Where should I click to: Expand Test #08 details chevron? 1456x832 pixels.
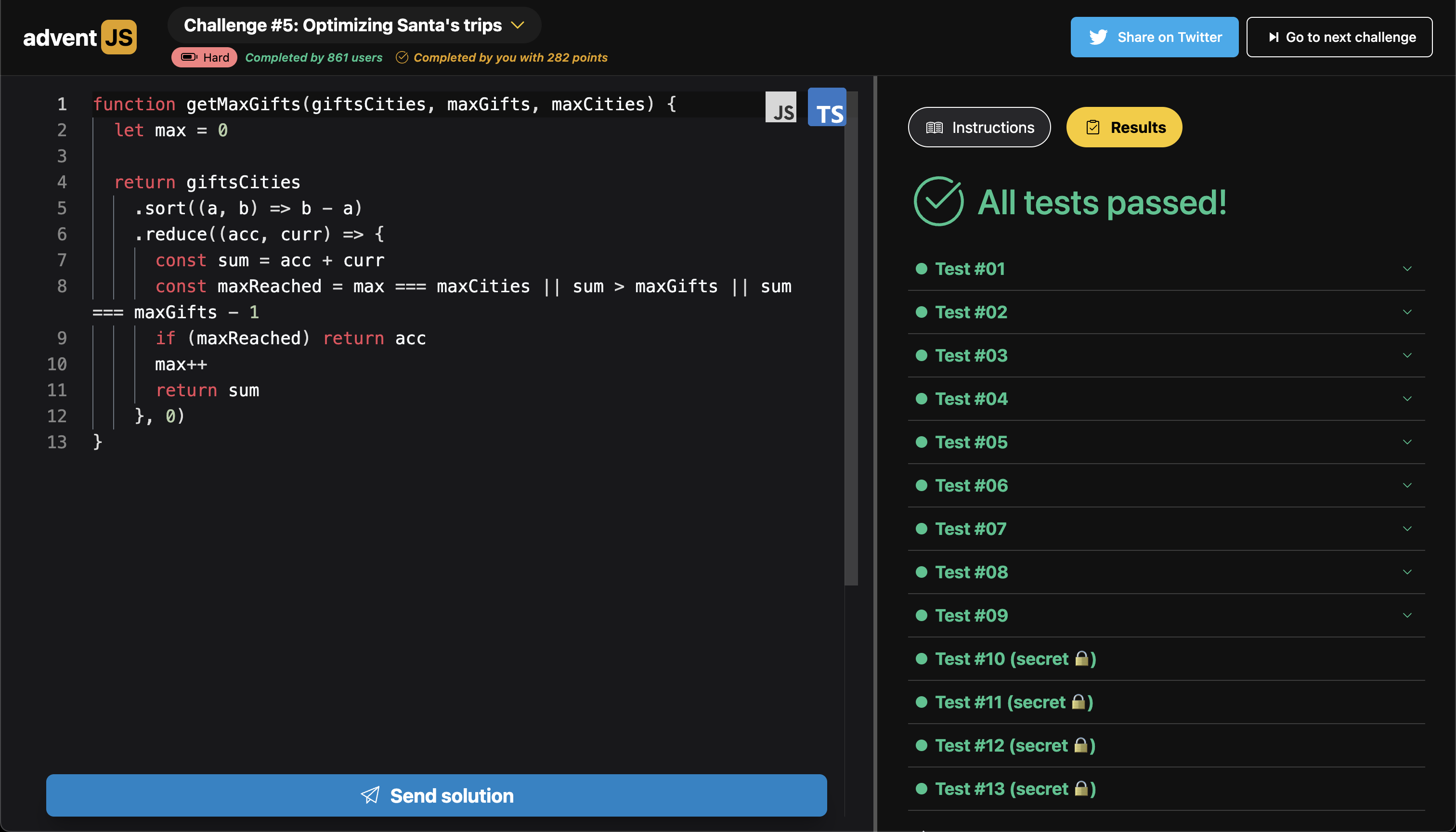coord(1407,572)
